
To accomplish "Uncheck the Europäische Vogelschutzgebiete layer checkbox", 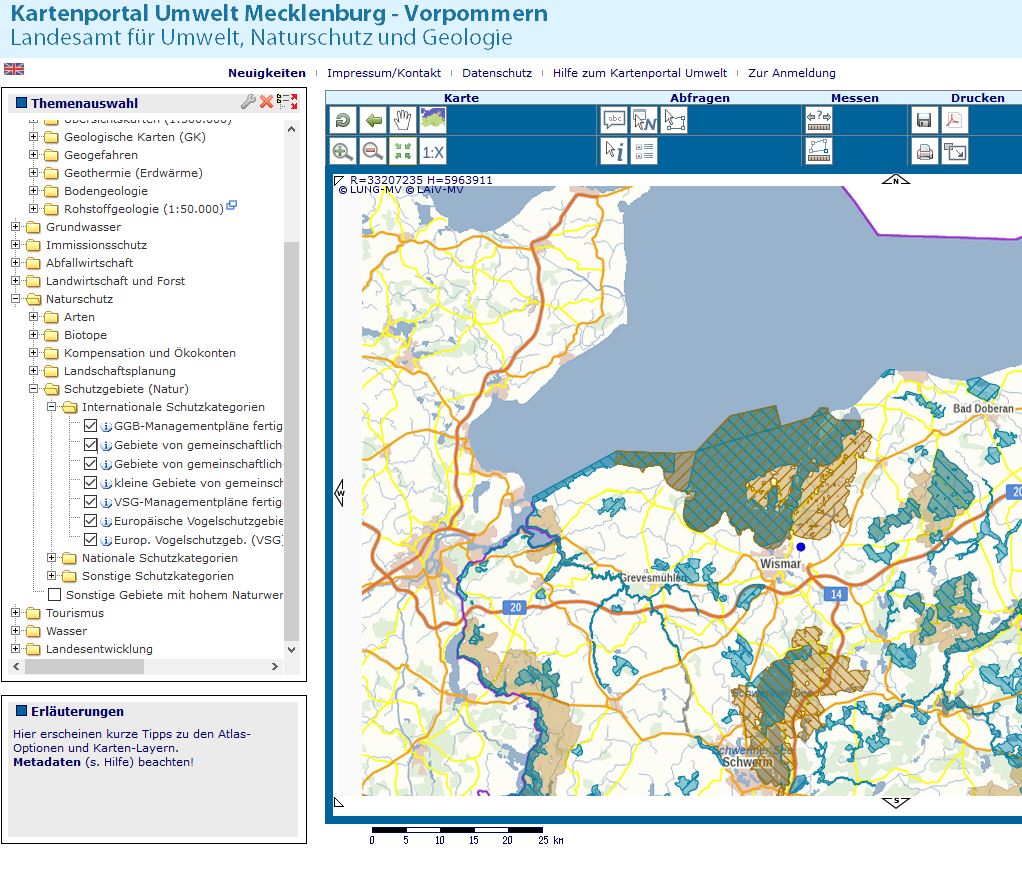I will point(91,521).
